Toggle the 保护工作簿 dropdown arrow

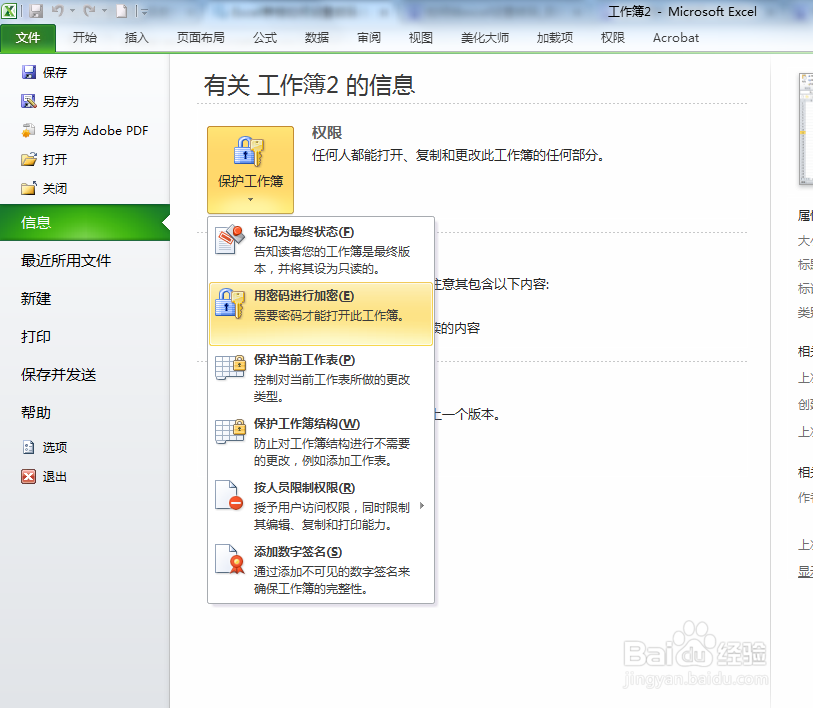point(250,200)
